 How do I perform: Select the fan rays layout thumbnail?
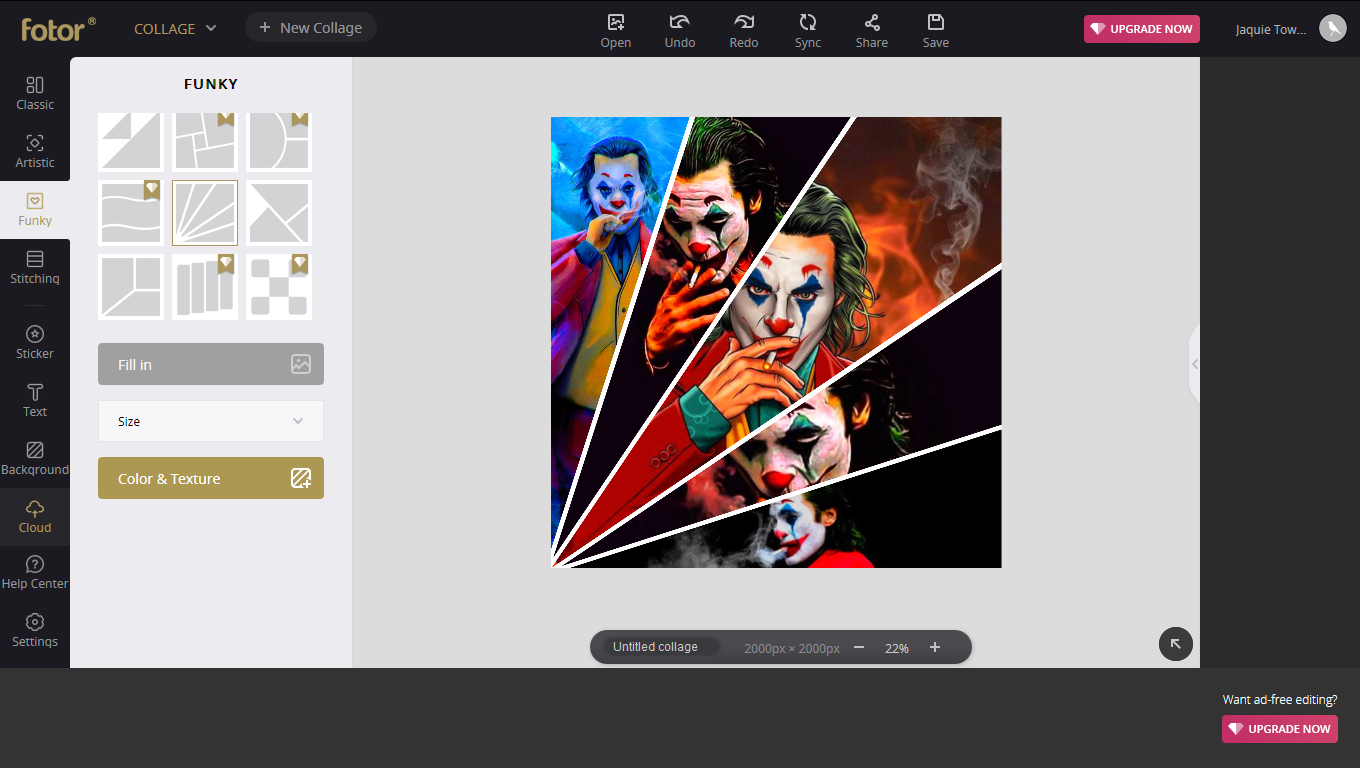point(205,213)
